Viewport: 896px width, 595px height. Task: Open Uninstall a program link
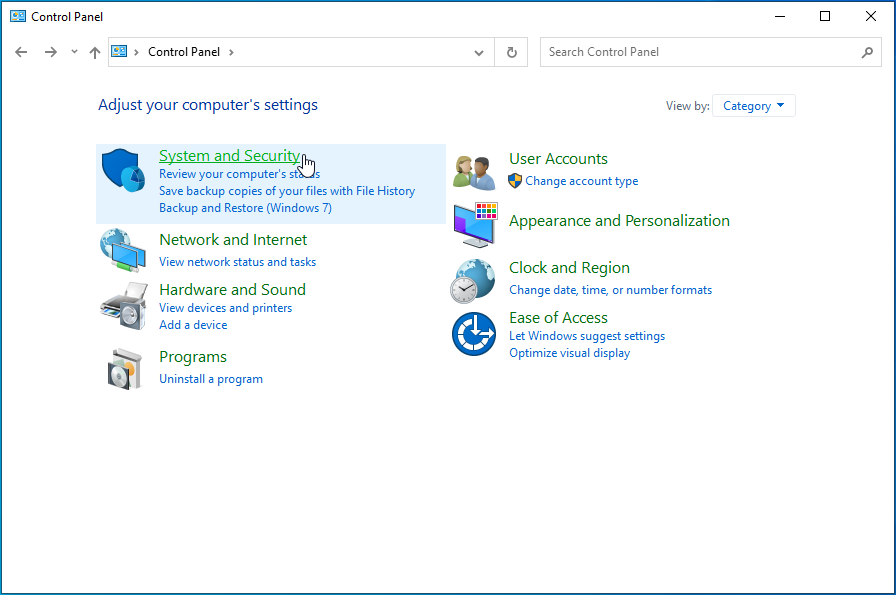211,379
